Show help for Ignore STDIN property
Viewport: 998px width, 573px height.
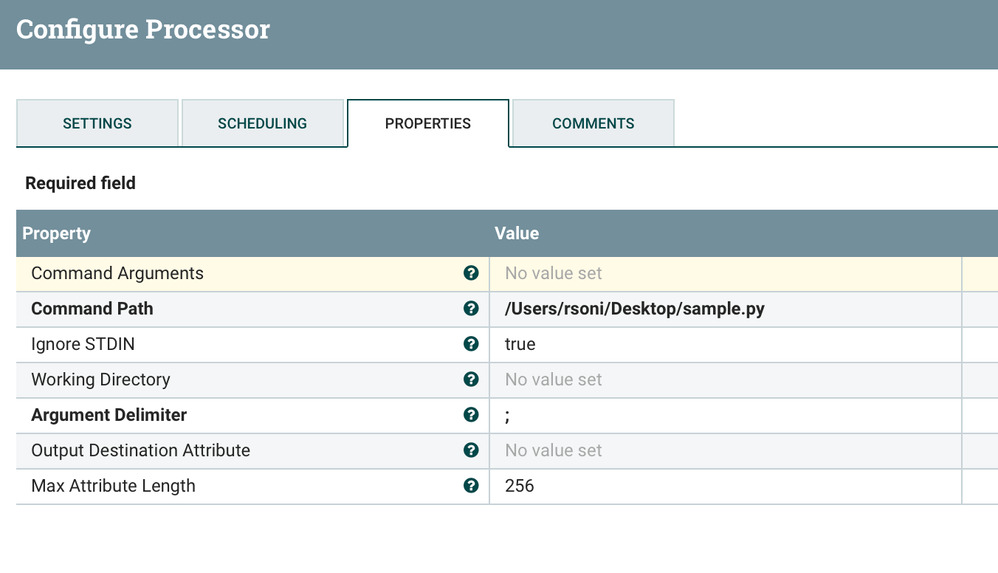point(471,344)
